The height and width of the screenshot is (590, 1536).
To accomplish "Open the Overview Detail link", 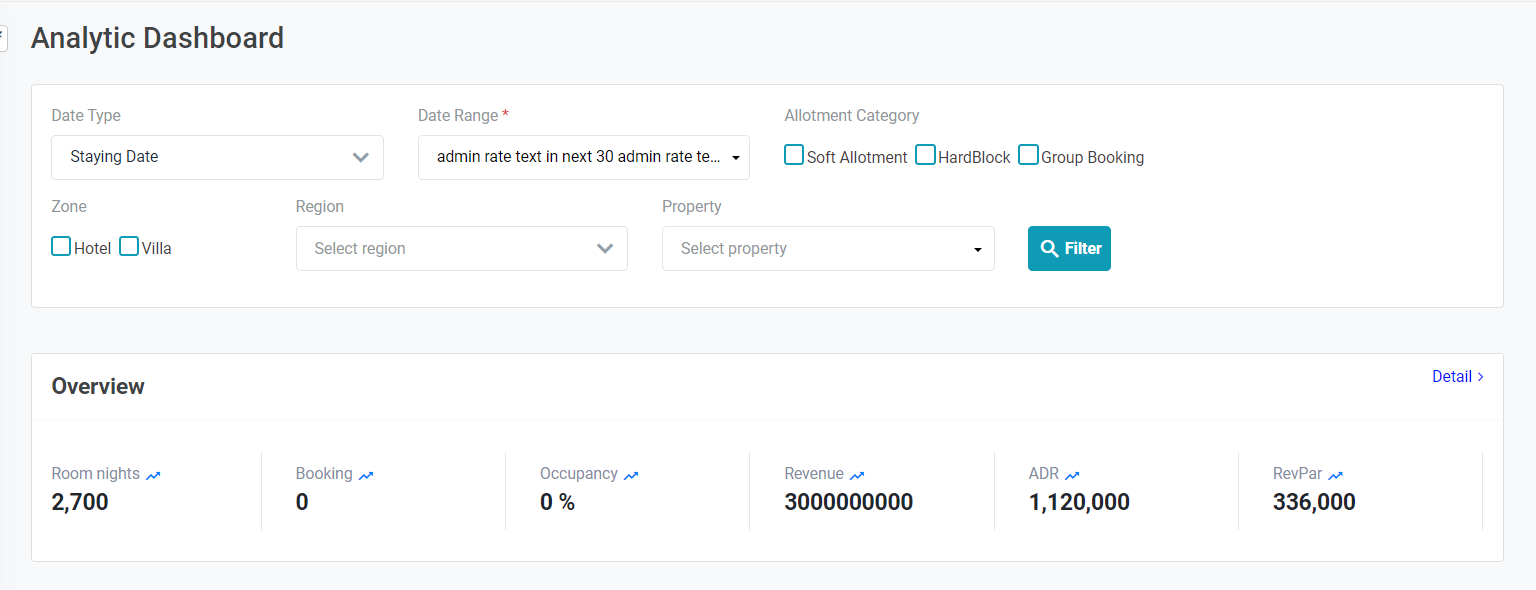I will (1457, 377).
